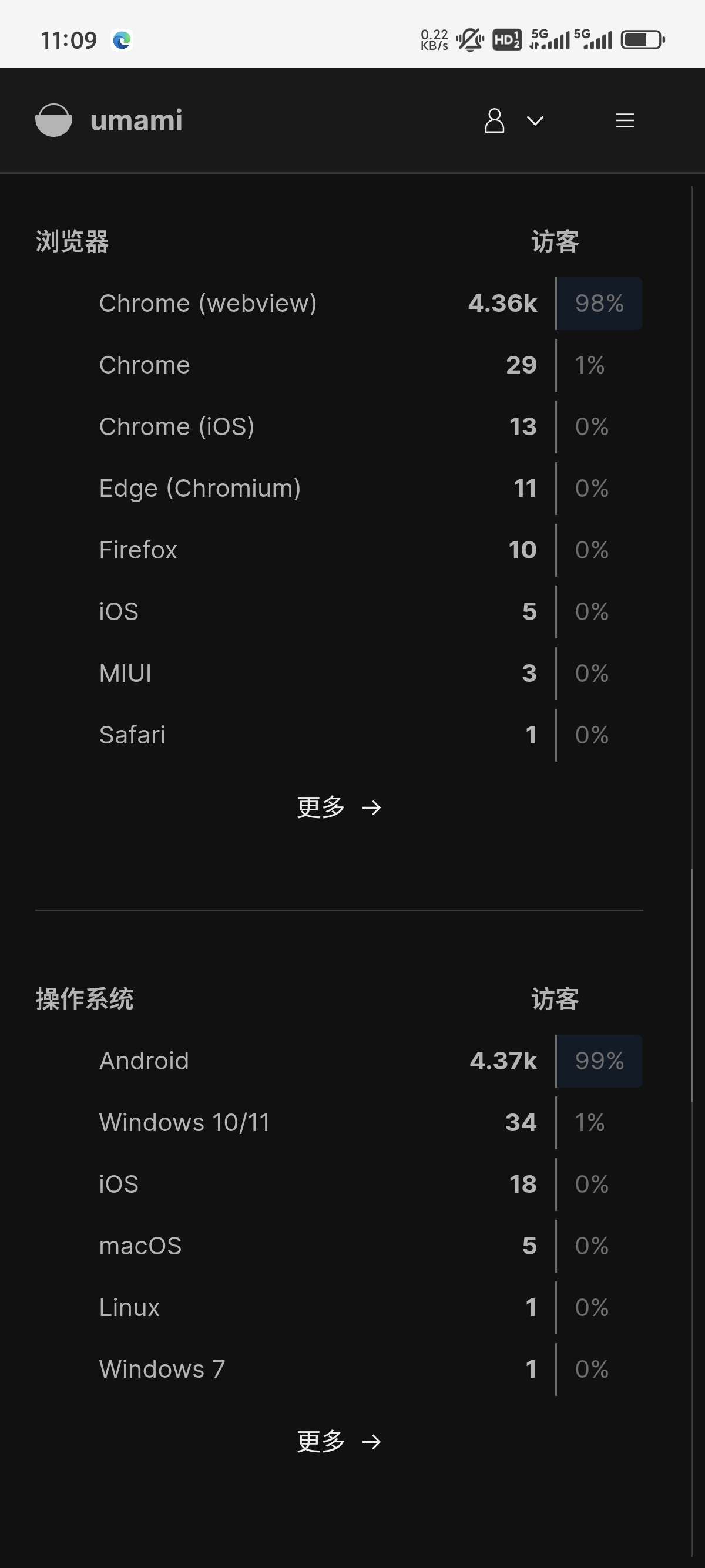The image size is (705, 1568).
Task: Click the page scrollbar on the right edge
Action: click(x=691, y=974)
